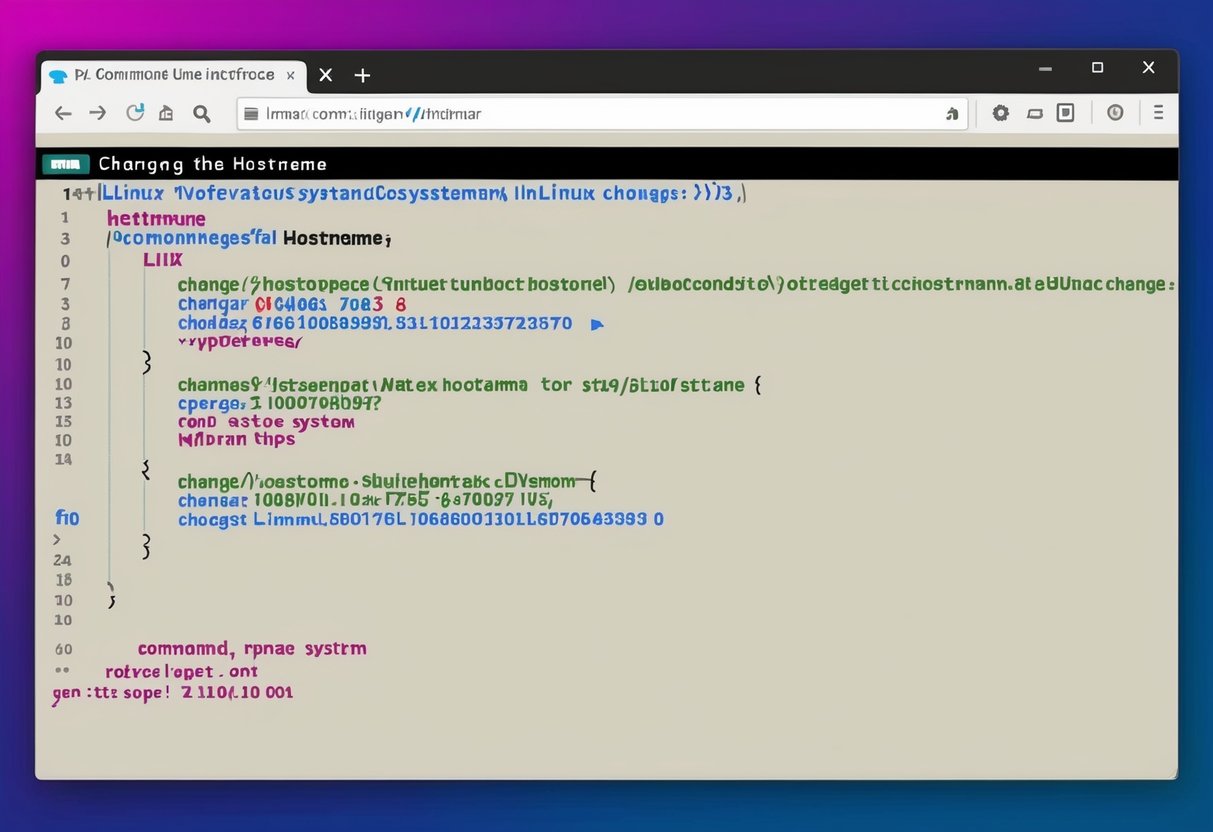Viewport: 1213px width, 832px height.
Task: Click the back navigation arrow
Action: [63, 113]
